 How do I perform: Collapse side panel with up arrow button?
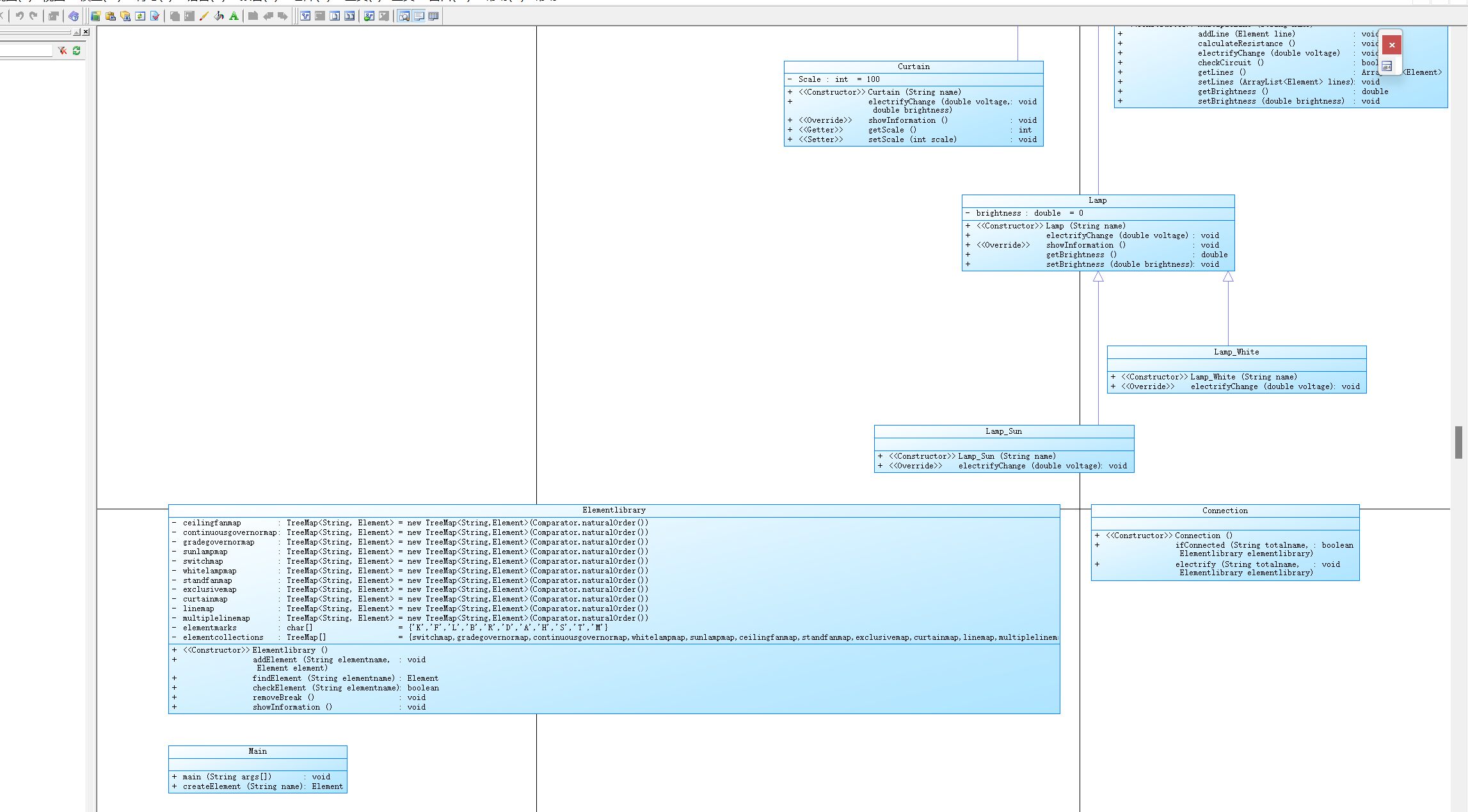tap(76, 32)
